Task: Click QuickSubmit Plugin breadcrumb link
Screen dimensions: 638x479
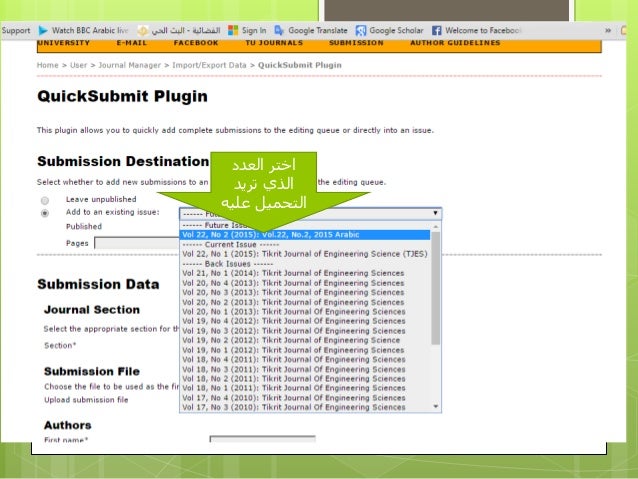Action: coord(300,65)
